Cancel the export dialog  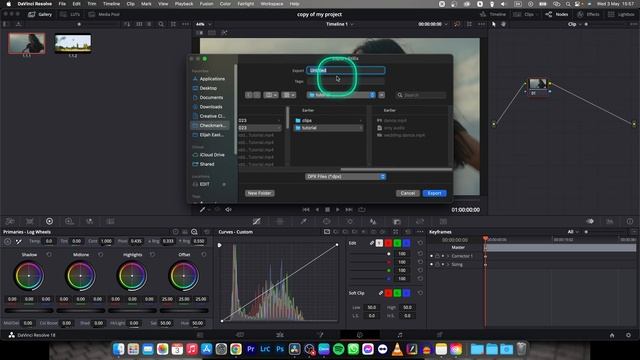point(408,193)
